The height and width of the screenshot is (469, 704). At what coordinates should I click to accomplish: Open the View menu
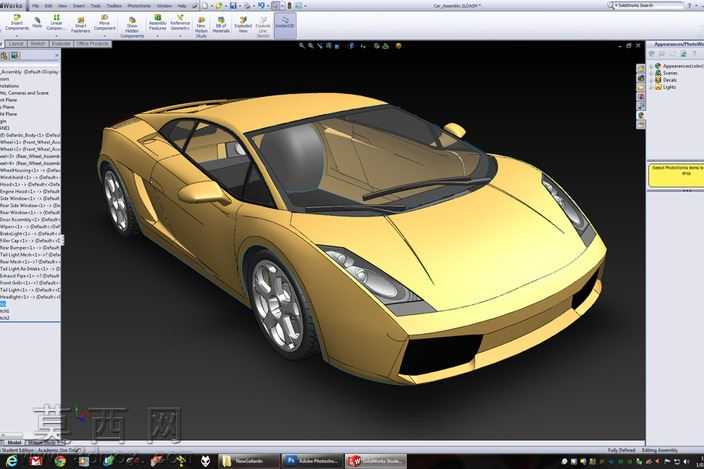(x=63, y=6)
